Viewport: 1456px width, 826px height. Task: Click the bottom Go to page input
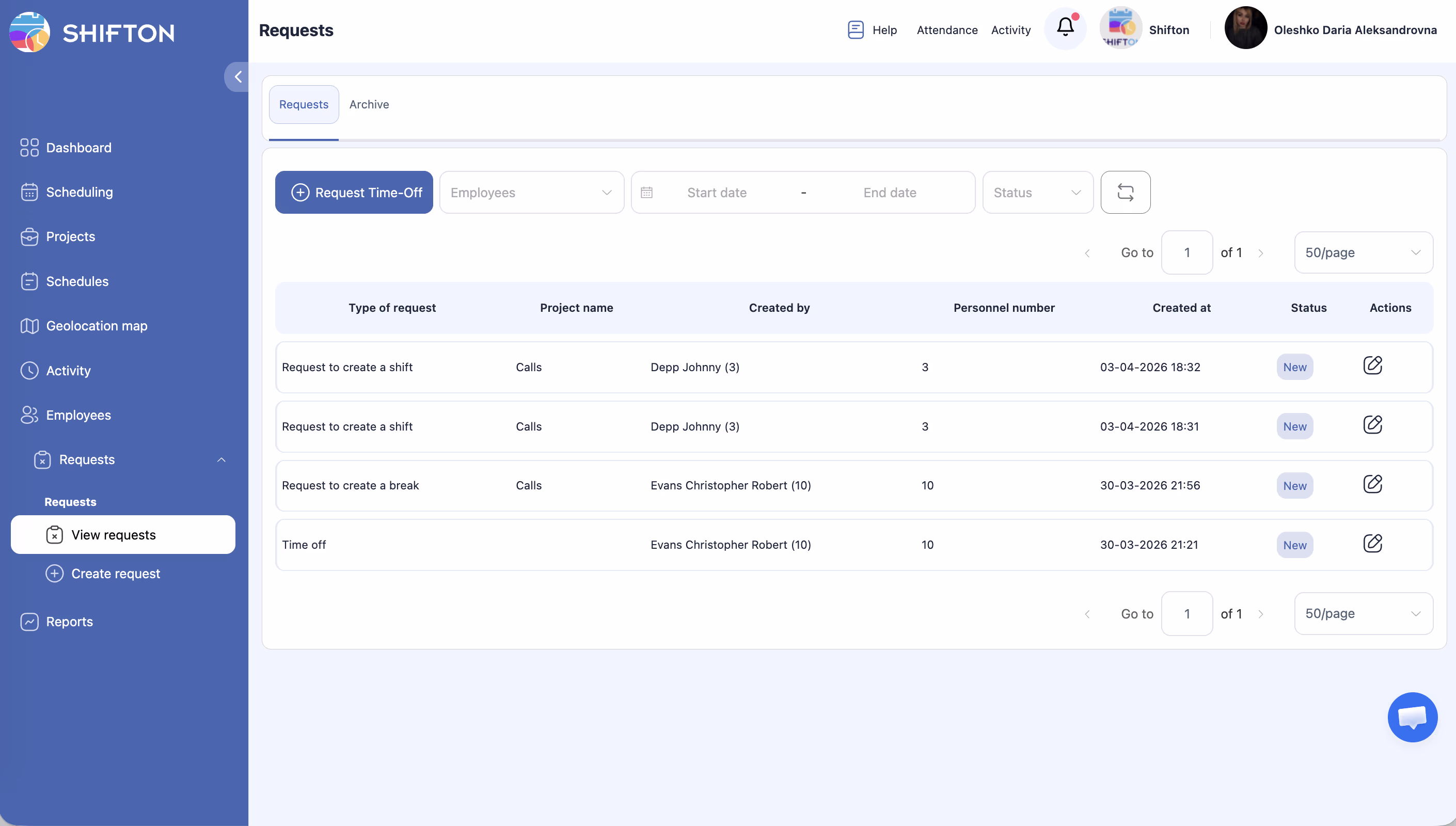point(1186,613)
